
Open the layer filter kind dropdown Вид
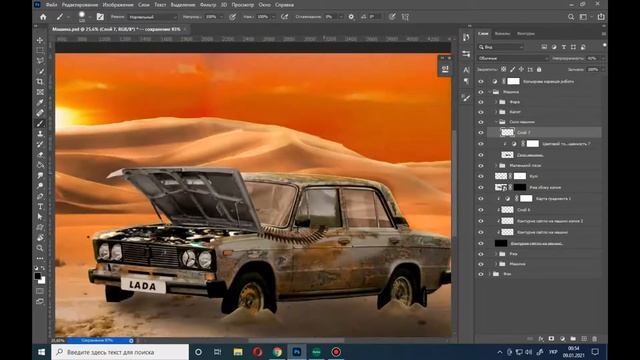coord(500,47)
